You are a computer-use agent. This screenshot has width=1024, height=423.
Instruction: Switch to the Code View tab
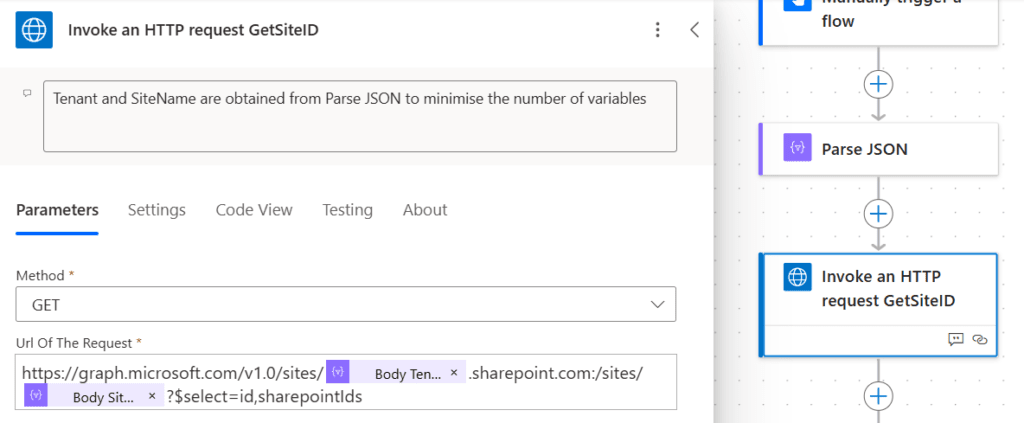(x=254, y=210)
